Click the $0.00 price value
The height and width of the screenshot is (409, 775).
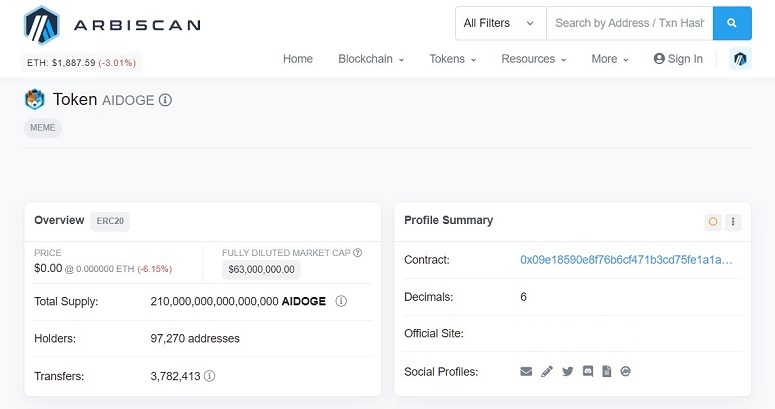pyautogui.click(x=48, y=269)
